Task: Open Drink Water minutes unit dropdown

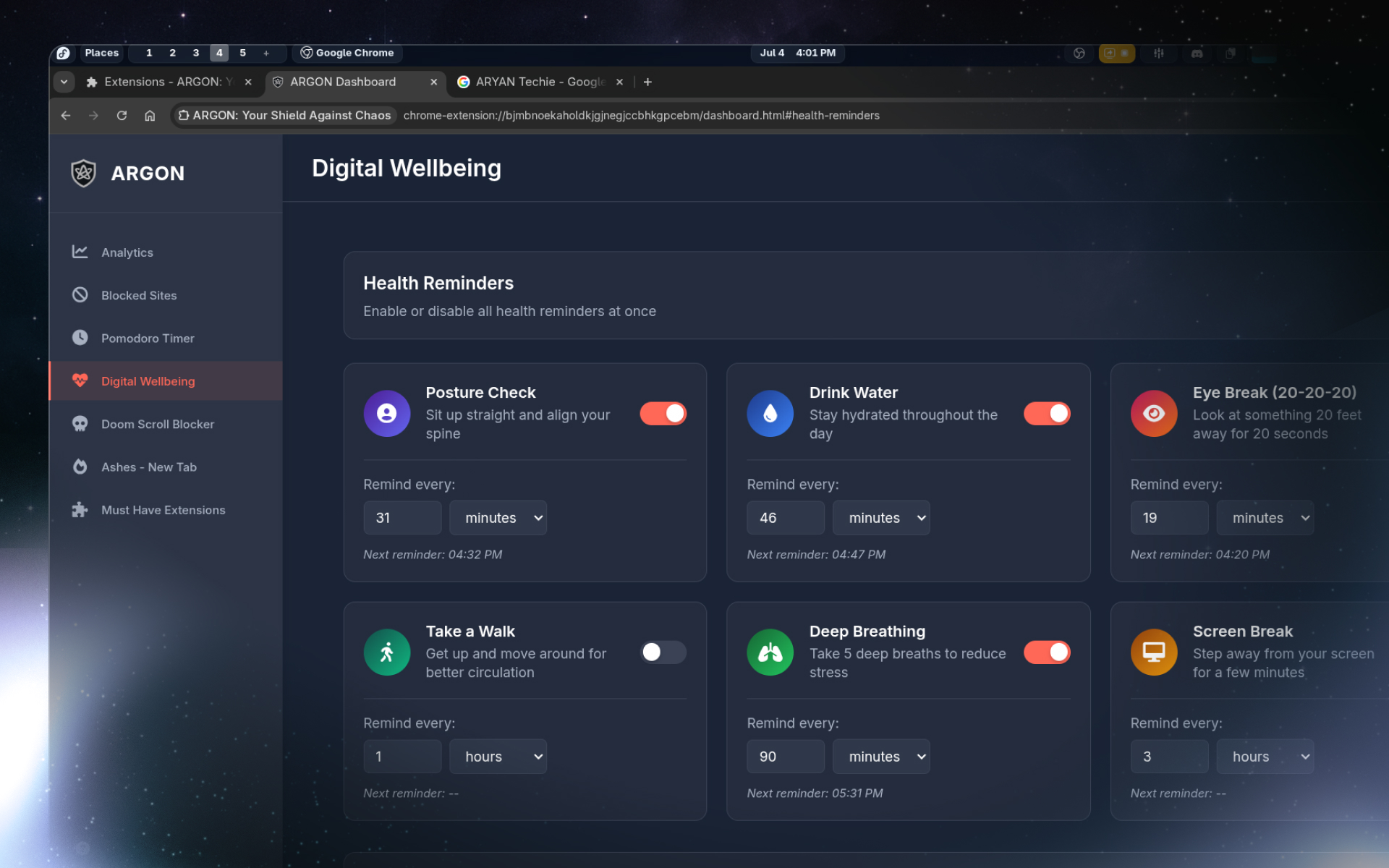Action: (x=881, y=517)
